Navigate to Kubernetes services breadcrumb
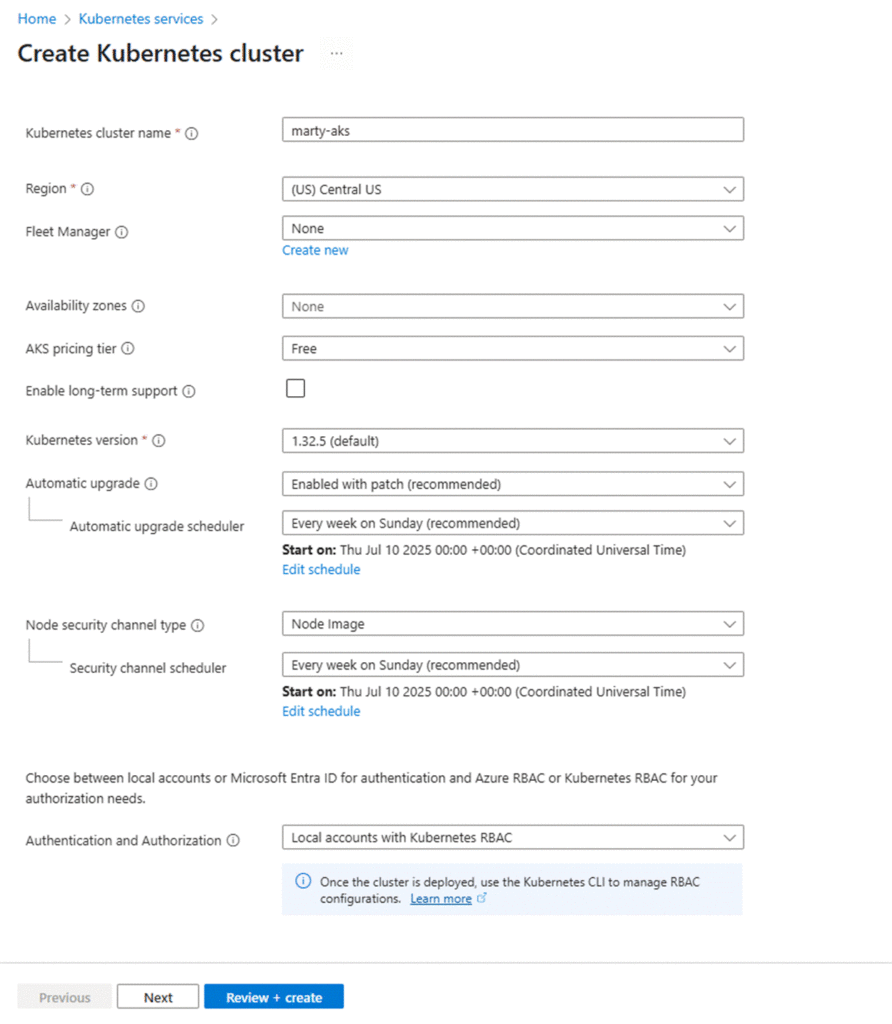Screen dimensions: 892x1024 click(x=141, y=19)
